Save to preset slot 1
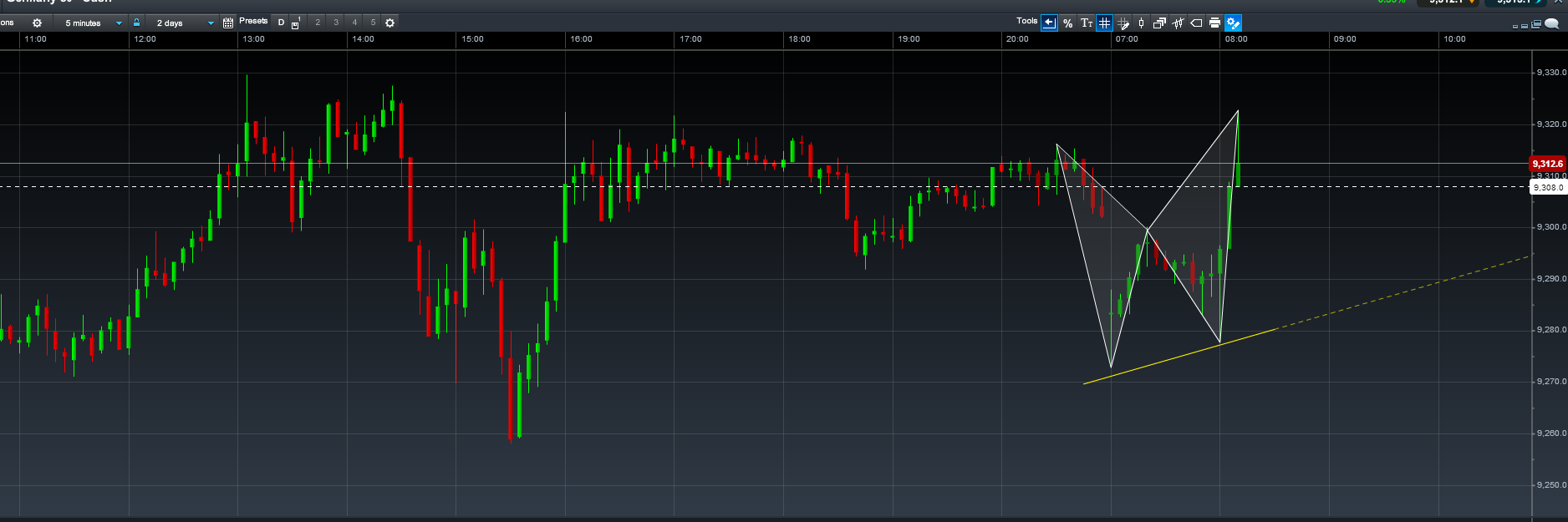1568x522 pixels. tap(296, 23)
